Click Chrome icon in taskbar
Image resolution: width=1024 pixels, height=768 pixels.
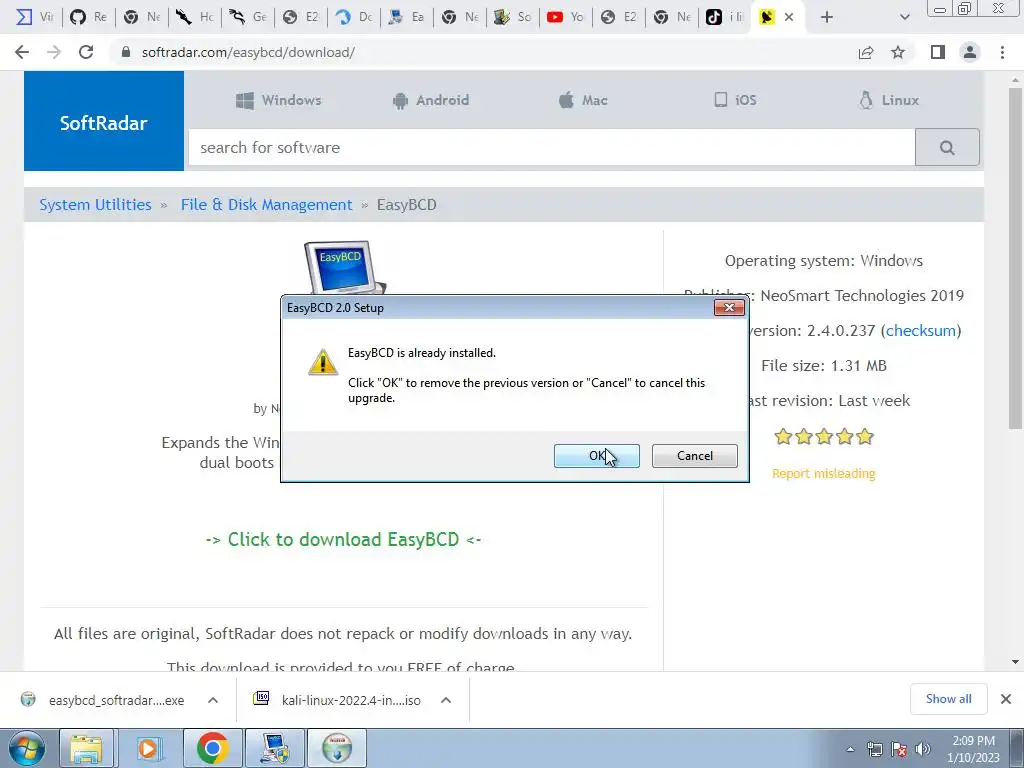click(x=212, y=748)
